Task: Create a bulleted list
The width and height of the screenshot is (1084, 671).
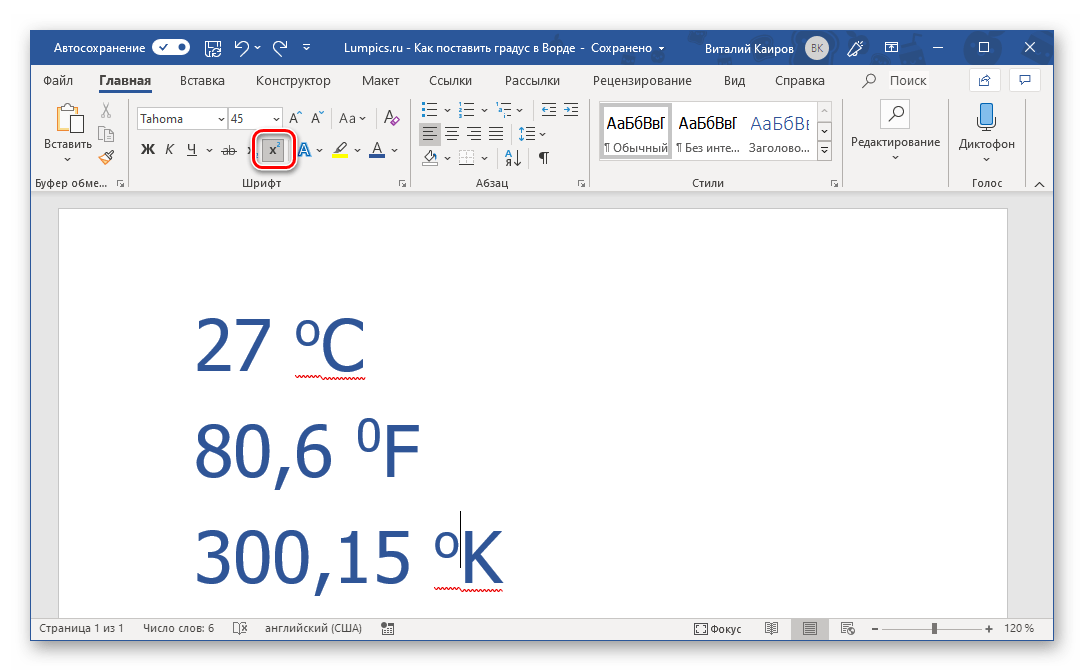Action: (x=429, y=110)
